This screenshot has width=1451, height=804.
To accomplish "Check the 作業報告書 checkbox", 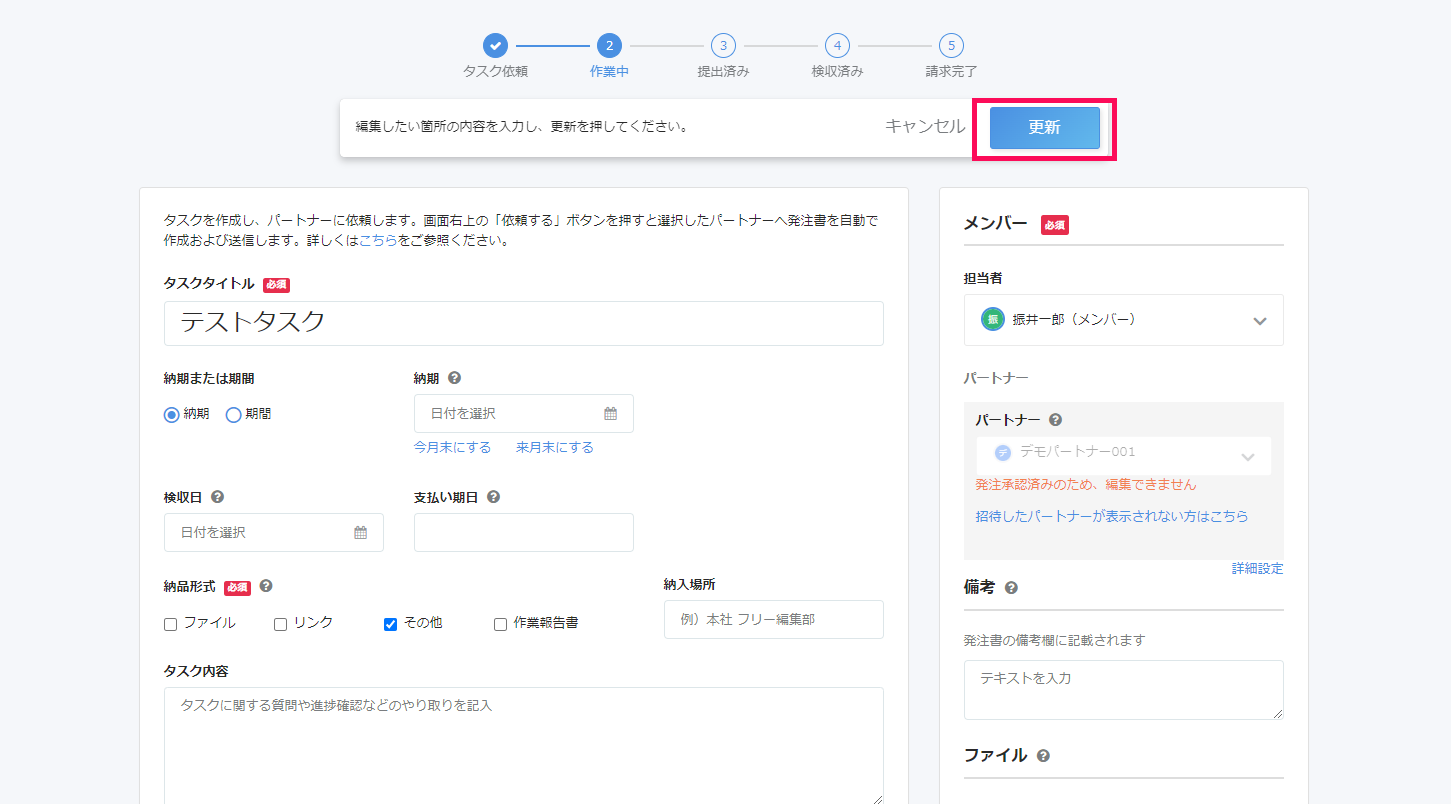I will click(500, 624).
